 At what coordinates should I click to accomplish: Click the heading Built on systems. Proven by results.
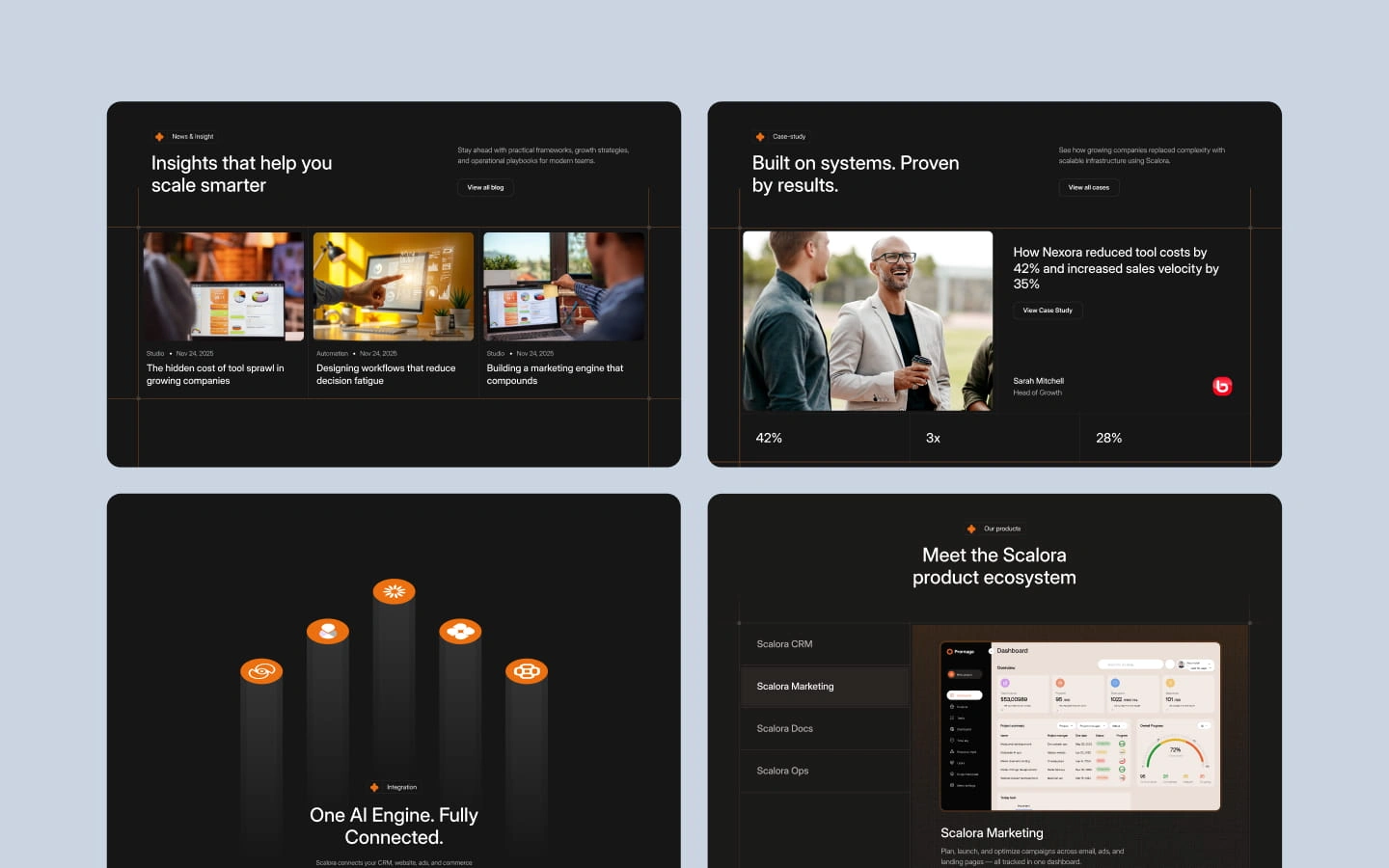pos(856,174)
